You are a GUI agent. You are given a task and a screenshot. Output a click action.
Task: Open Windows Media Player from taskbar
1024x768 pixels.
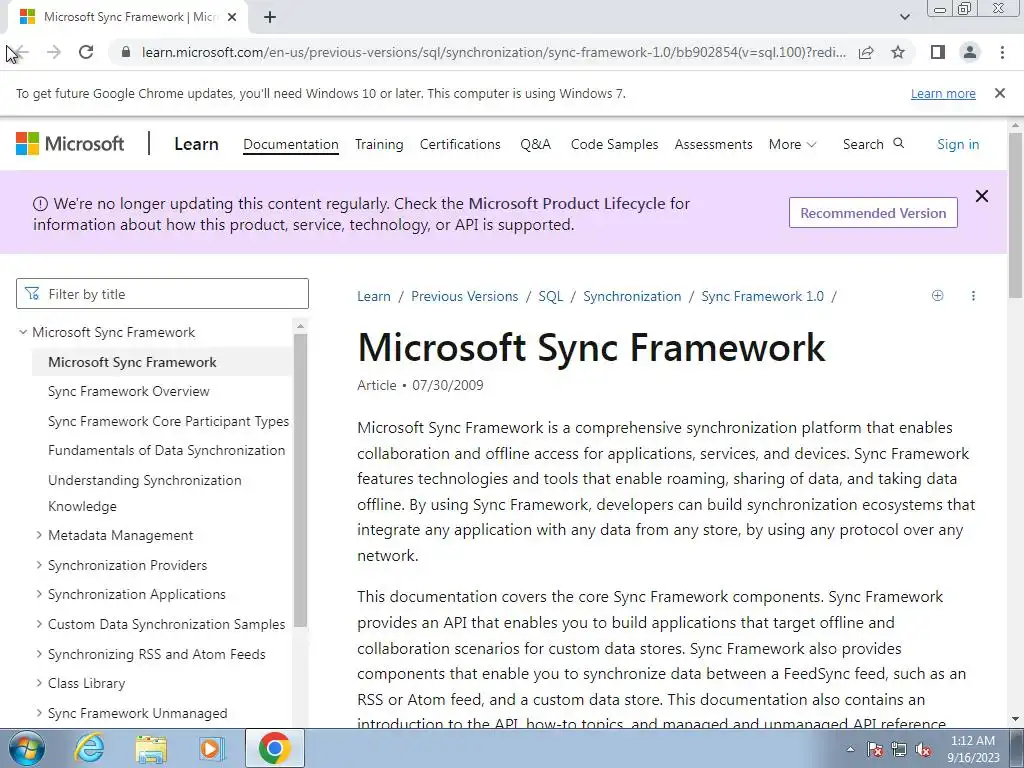tap(212, 749)
